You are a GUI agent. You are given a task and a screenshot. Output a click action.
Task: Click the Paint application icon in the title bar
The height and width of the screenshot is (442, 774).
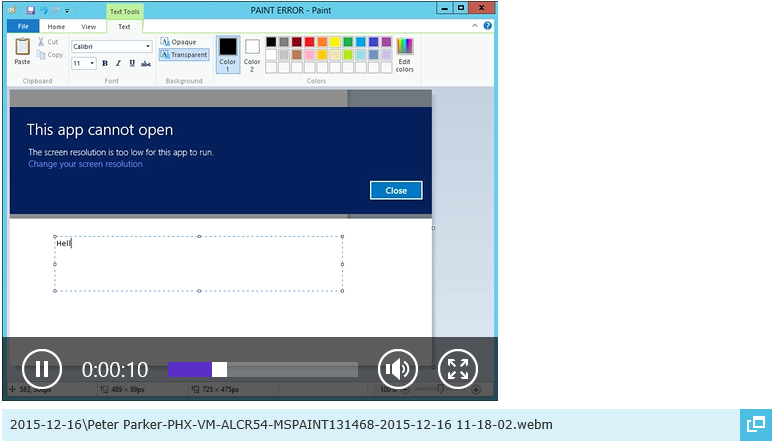pyautogui.click(x=11, y=10)
